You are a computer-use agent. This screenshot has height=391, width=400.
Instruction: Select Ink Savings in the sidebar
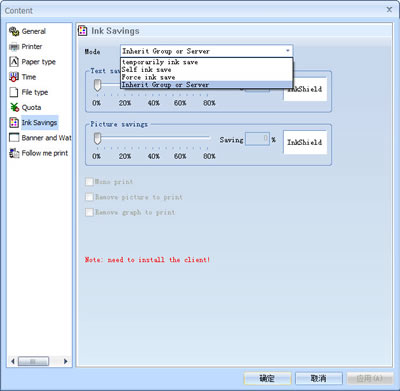[39, 123]
